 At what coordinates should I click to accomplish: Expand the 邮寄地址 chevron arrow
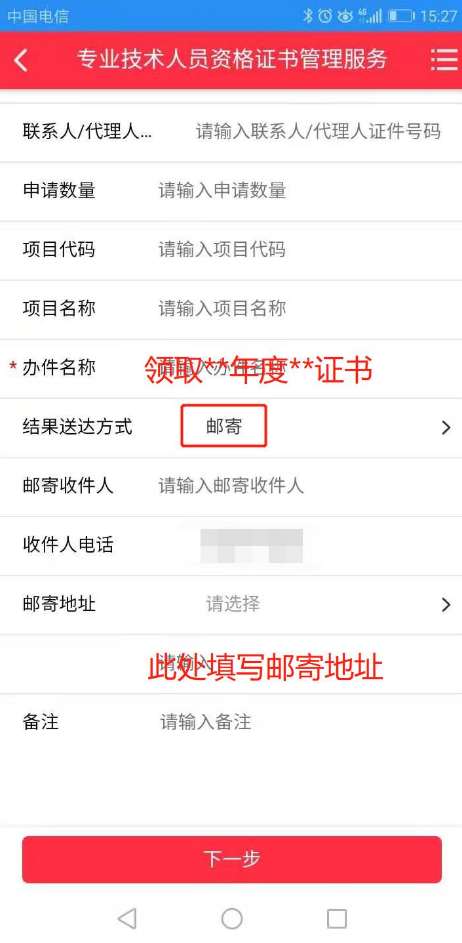coord(446,604)
